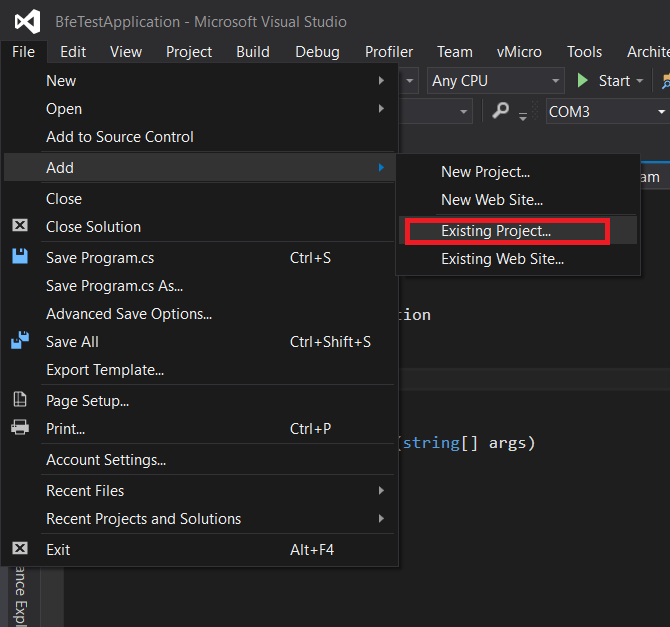
Task: Select Close in File menu
Action: coord(199,199)
